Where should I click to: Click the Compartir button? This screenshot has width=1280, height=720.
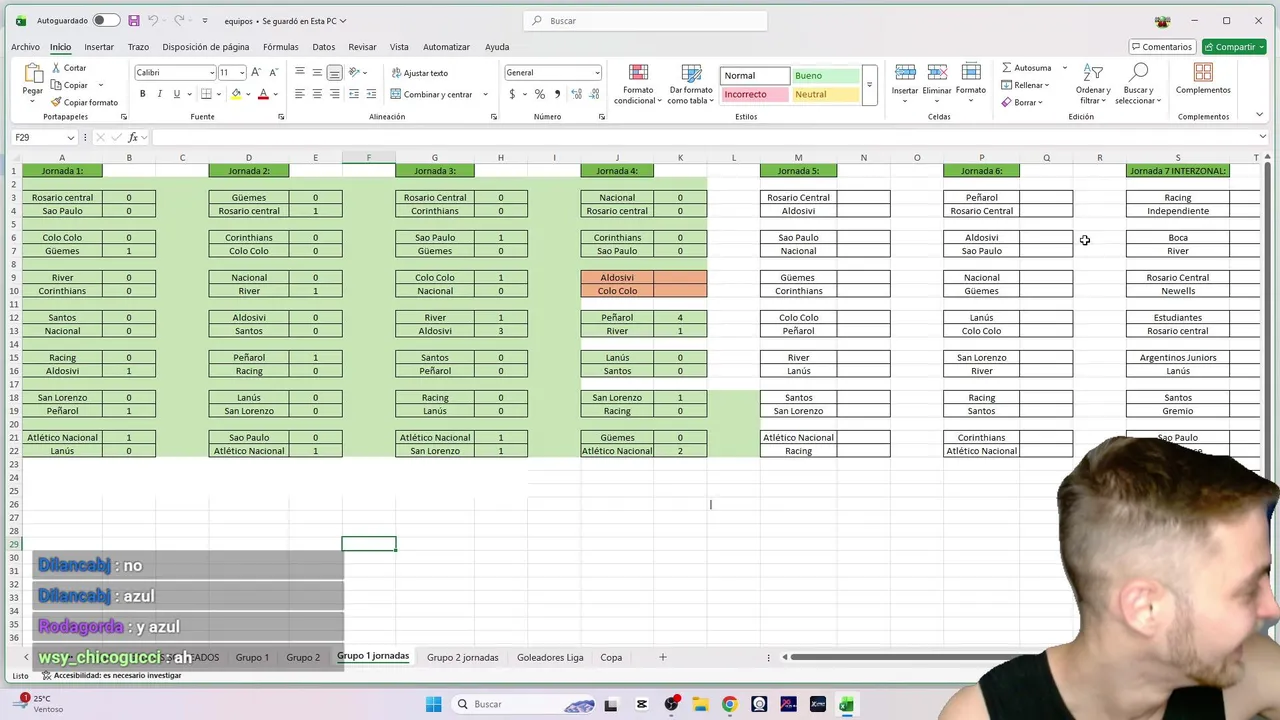coord(1234,47)
